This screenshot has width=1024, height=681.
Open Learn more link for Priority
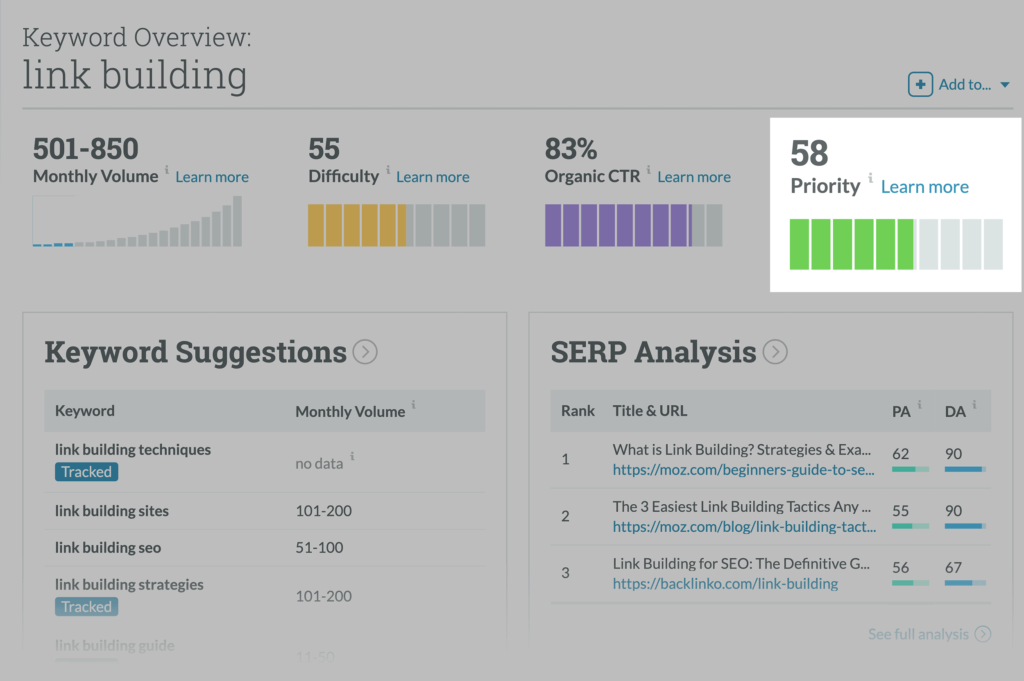coord(924,187)
